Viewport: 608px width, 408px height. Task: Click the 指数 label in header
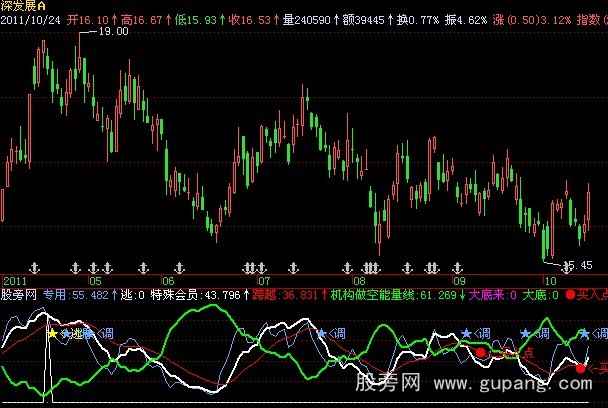click(x=589, y=20)
